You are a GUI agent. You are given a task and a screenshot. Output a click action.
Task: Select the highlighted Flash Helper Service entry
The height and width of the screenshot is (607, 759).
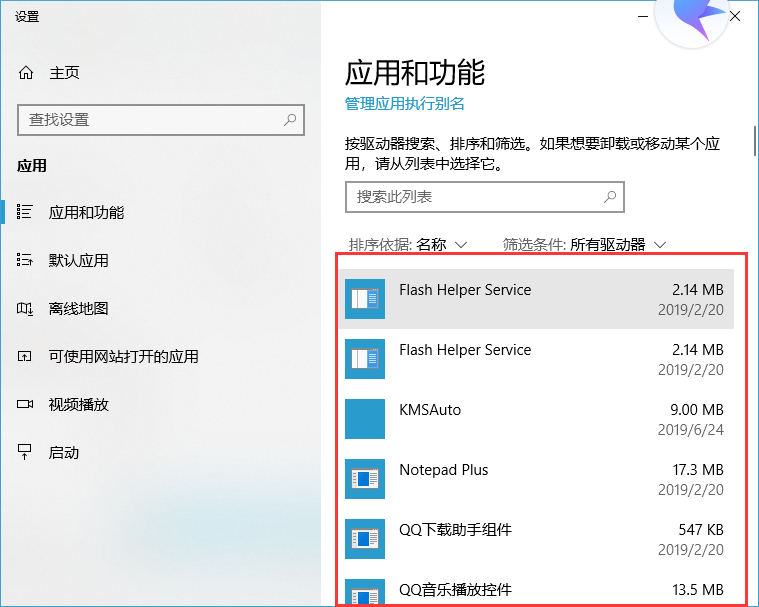coord(536,299)
